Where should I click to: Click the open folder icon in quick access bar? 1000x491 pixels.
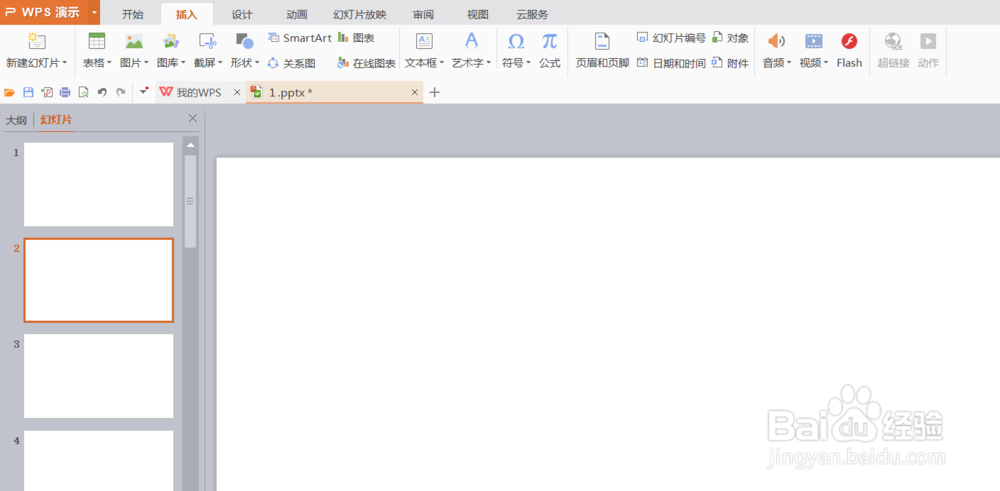(x=10, y=92)
